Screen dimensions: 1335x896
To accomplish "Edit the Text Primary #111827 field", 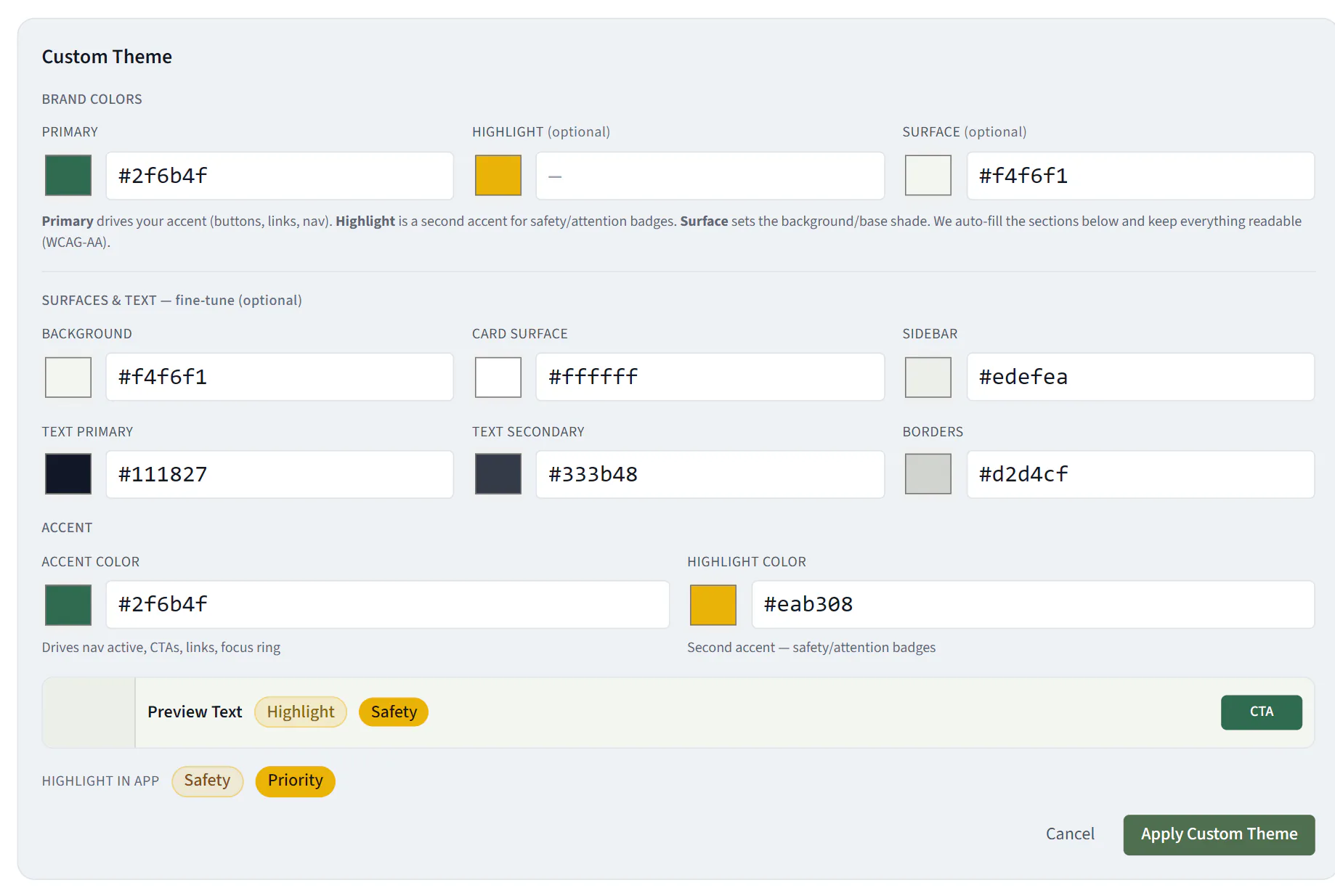I will tap(280, 474).
